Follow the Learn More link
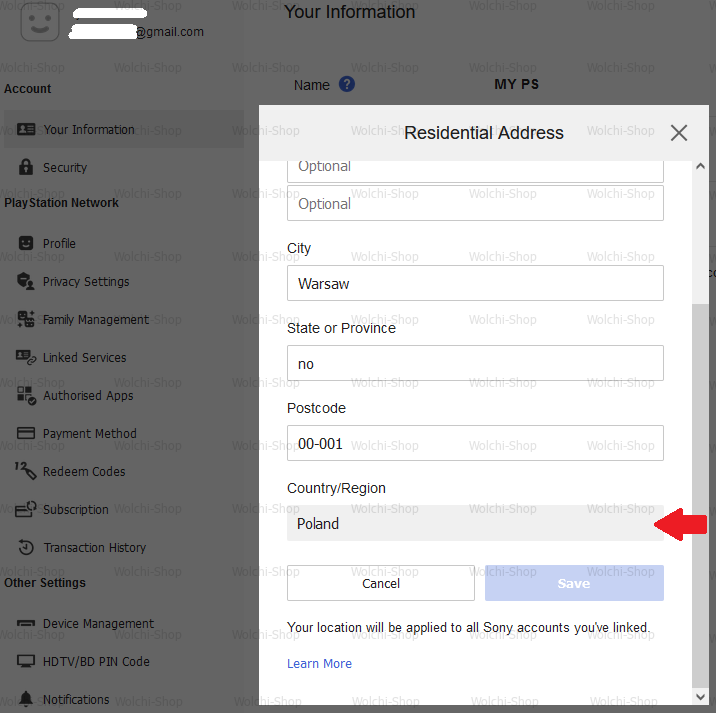 pyautogui.click(x=319, y=664)
